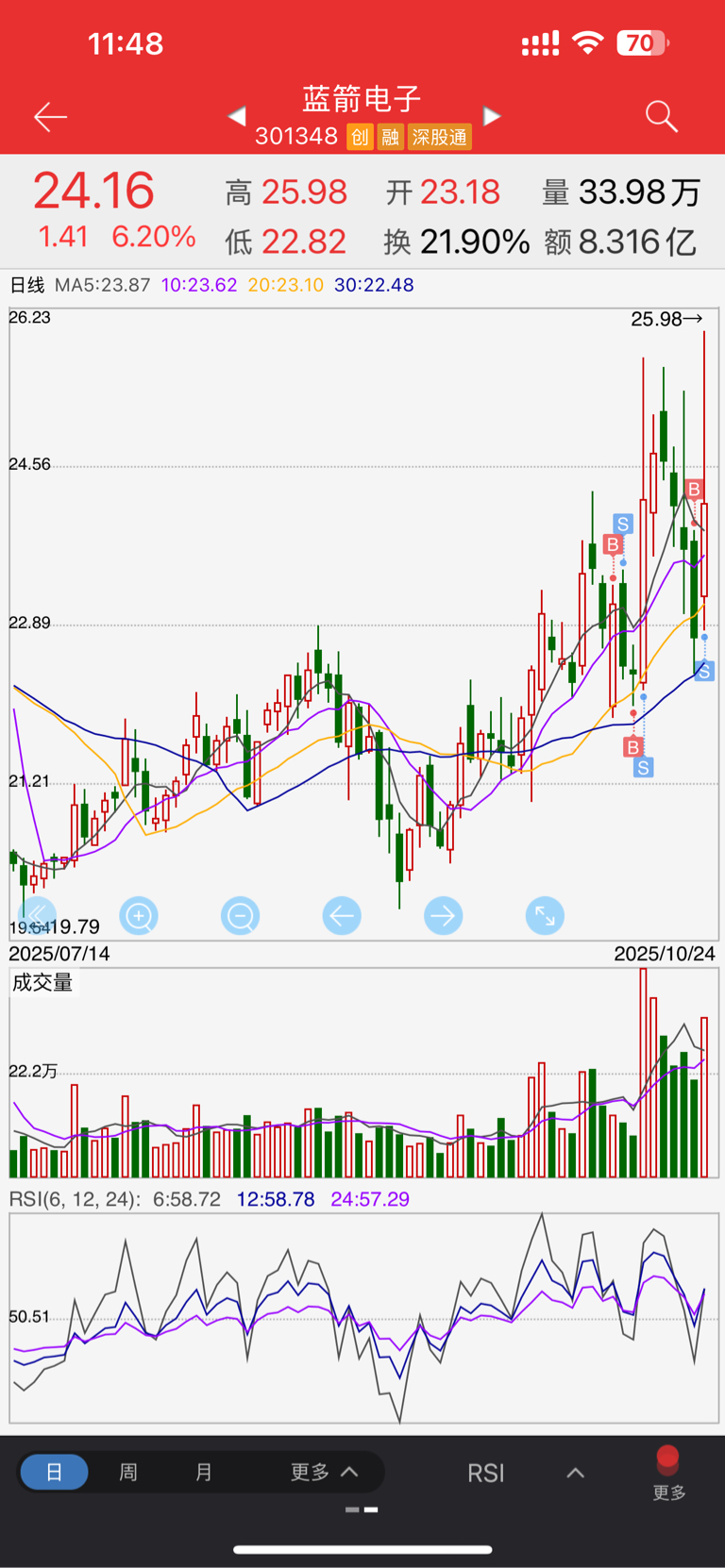The image size is (725, 1568).
Task: Tap the clock showing 11:48
Action: coord(126,43)
